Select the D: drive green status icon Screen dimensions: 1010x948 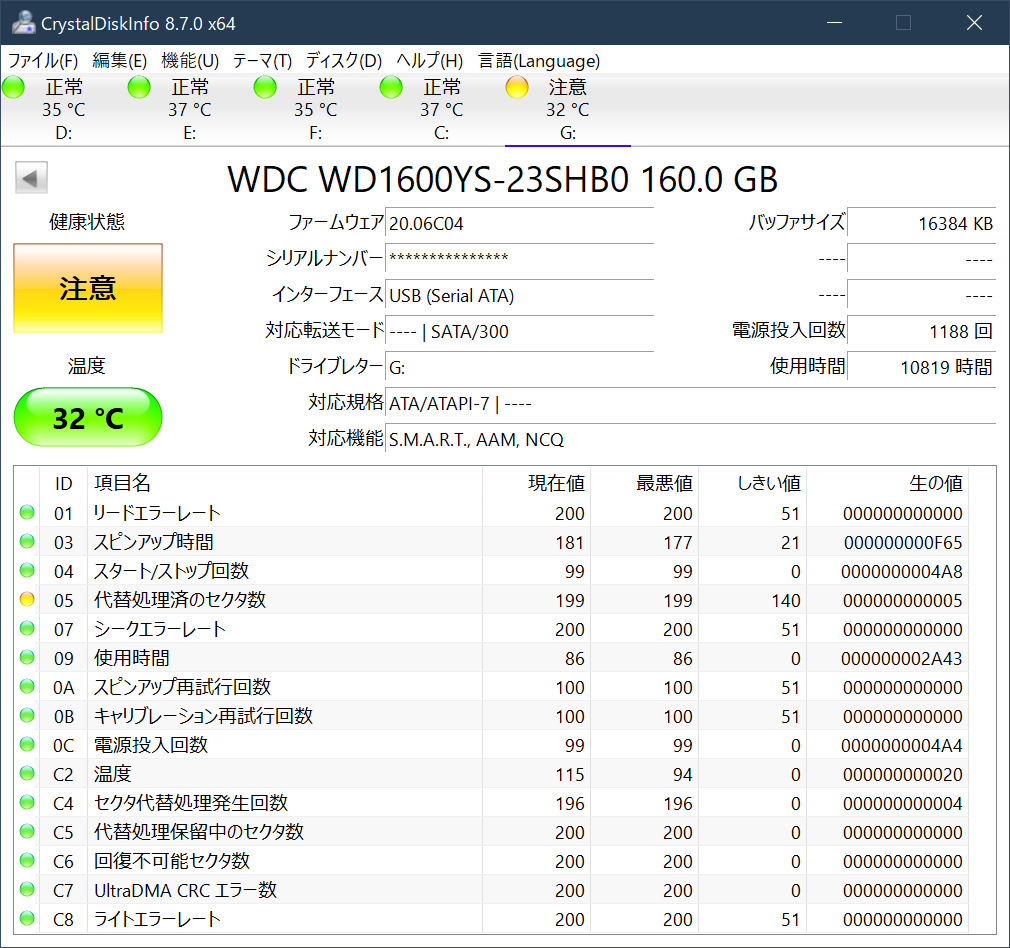pyautogui.click(x=14, y=88)
